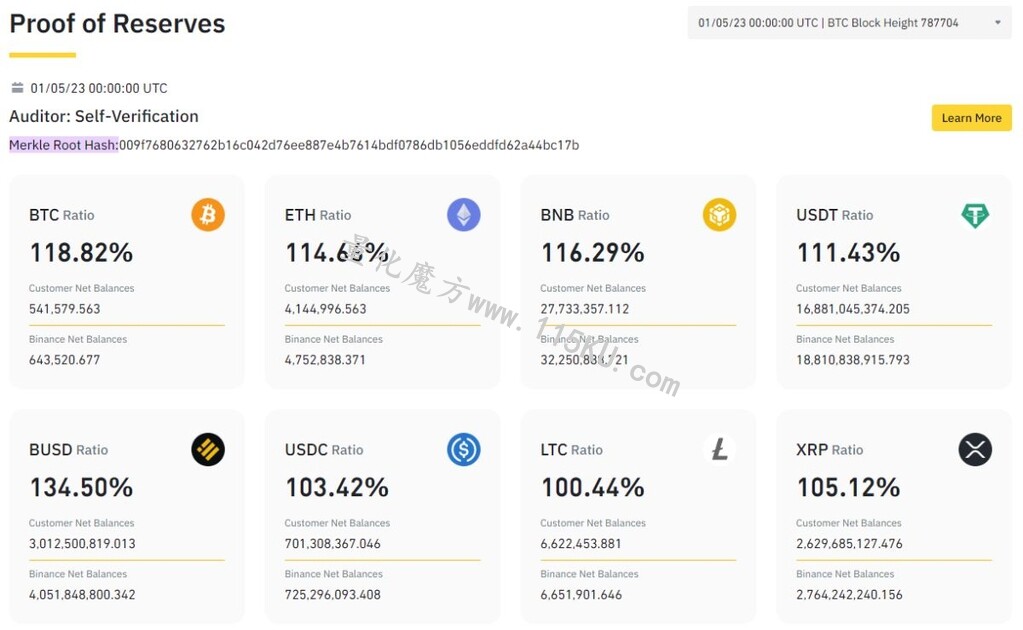Click the Bitcoin logo on the BTC card
The height and width of the screenshot is (630, 1023).
click(208, 215)
